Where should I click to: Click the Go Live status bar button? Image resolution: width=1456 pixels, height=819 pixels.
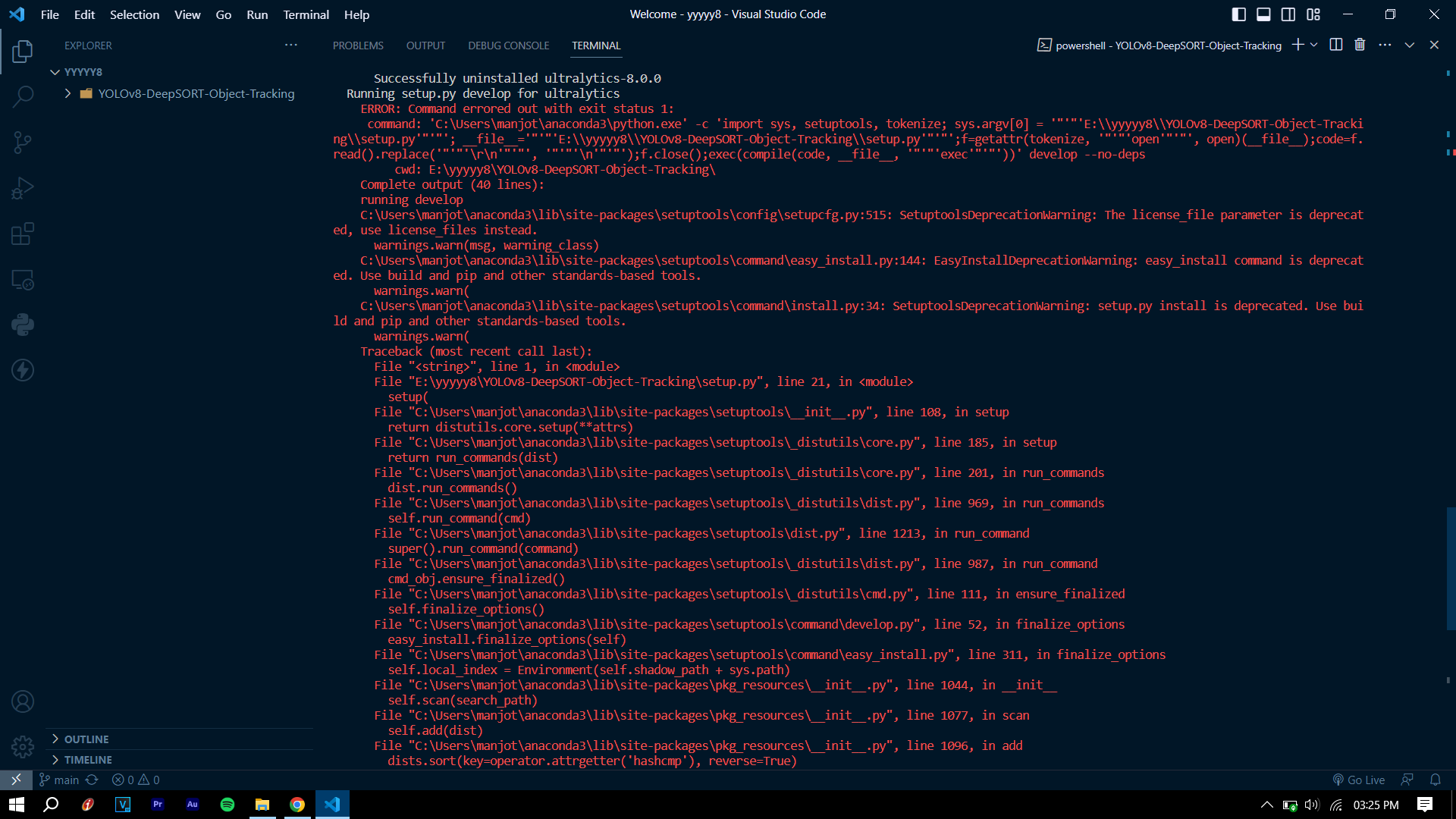[1359, 780]
